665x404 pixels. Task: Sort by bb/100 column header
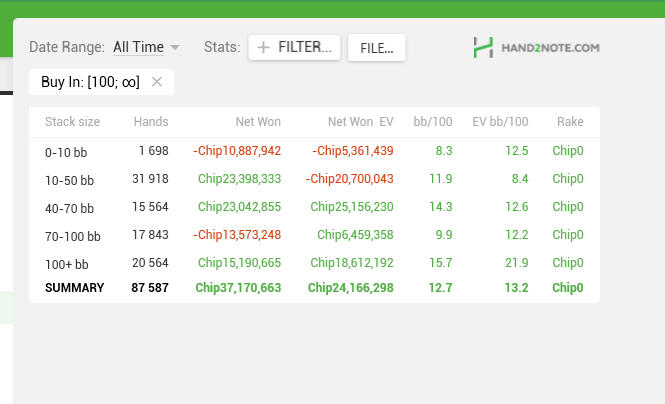click(433, 122)
